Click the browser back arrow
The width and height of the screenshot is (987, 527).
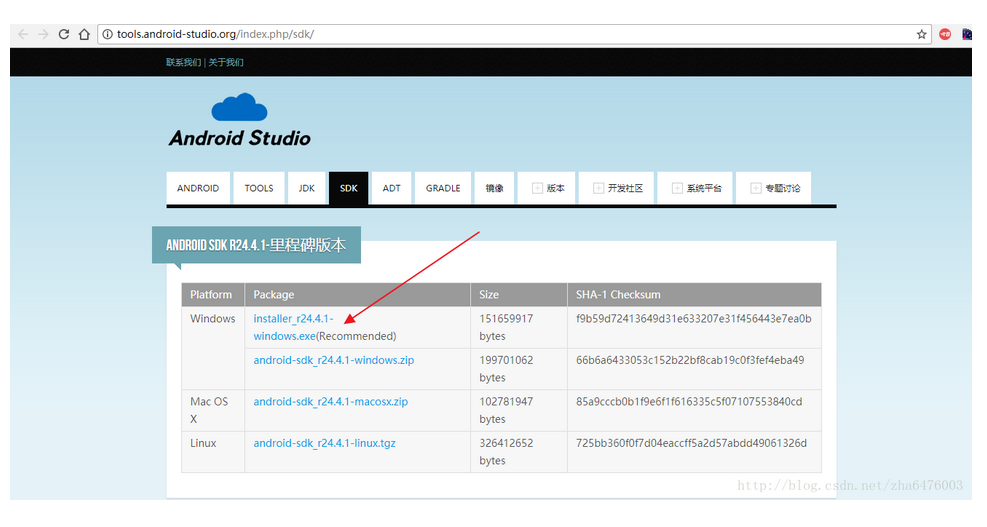click(x=23, y=34)
